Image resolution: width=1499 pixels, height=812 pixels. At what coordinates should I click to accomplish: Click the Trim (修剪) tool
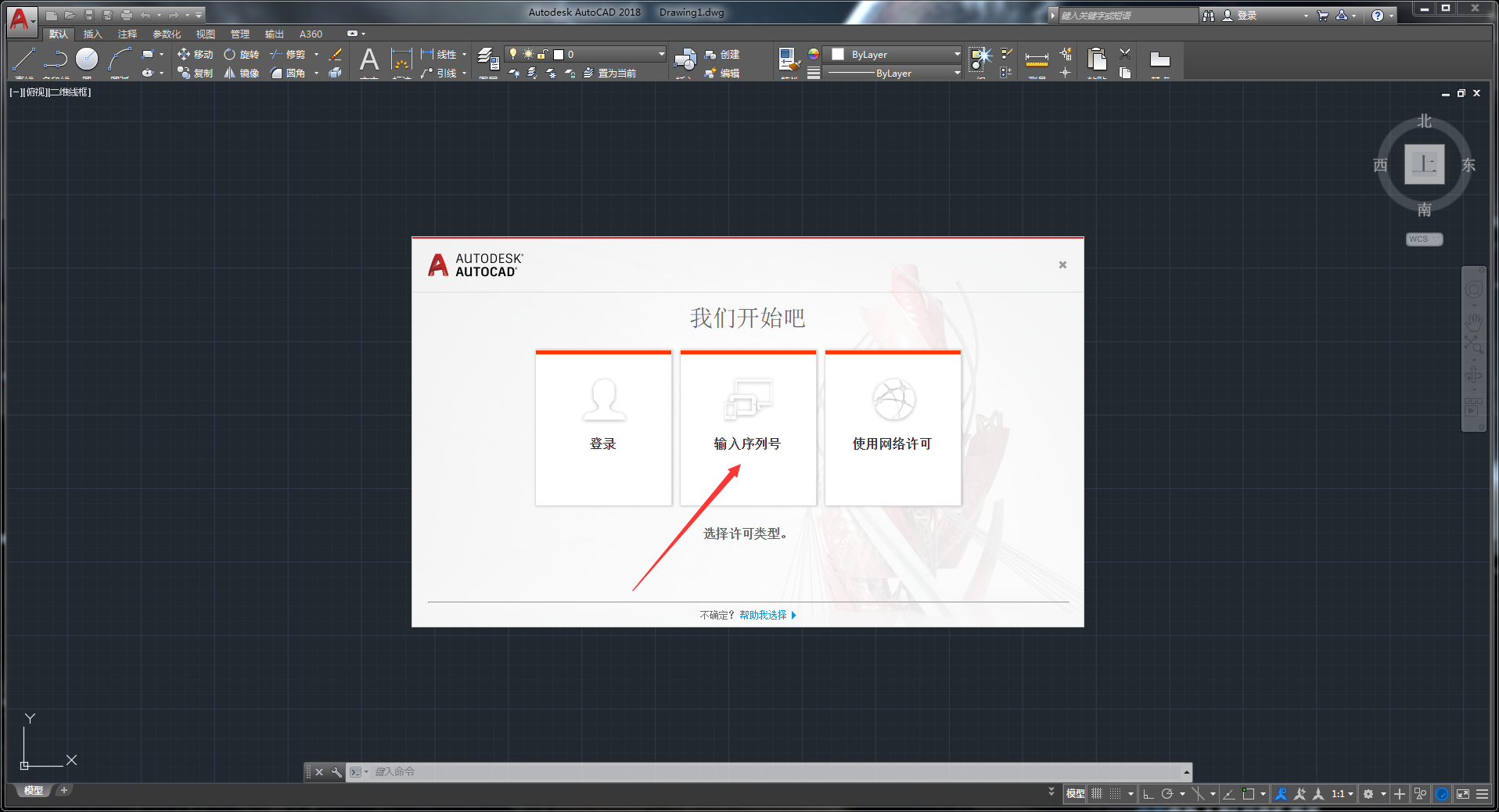[x=287, y=54]
